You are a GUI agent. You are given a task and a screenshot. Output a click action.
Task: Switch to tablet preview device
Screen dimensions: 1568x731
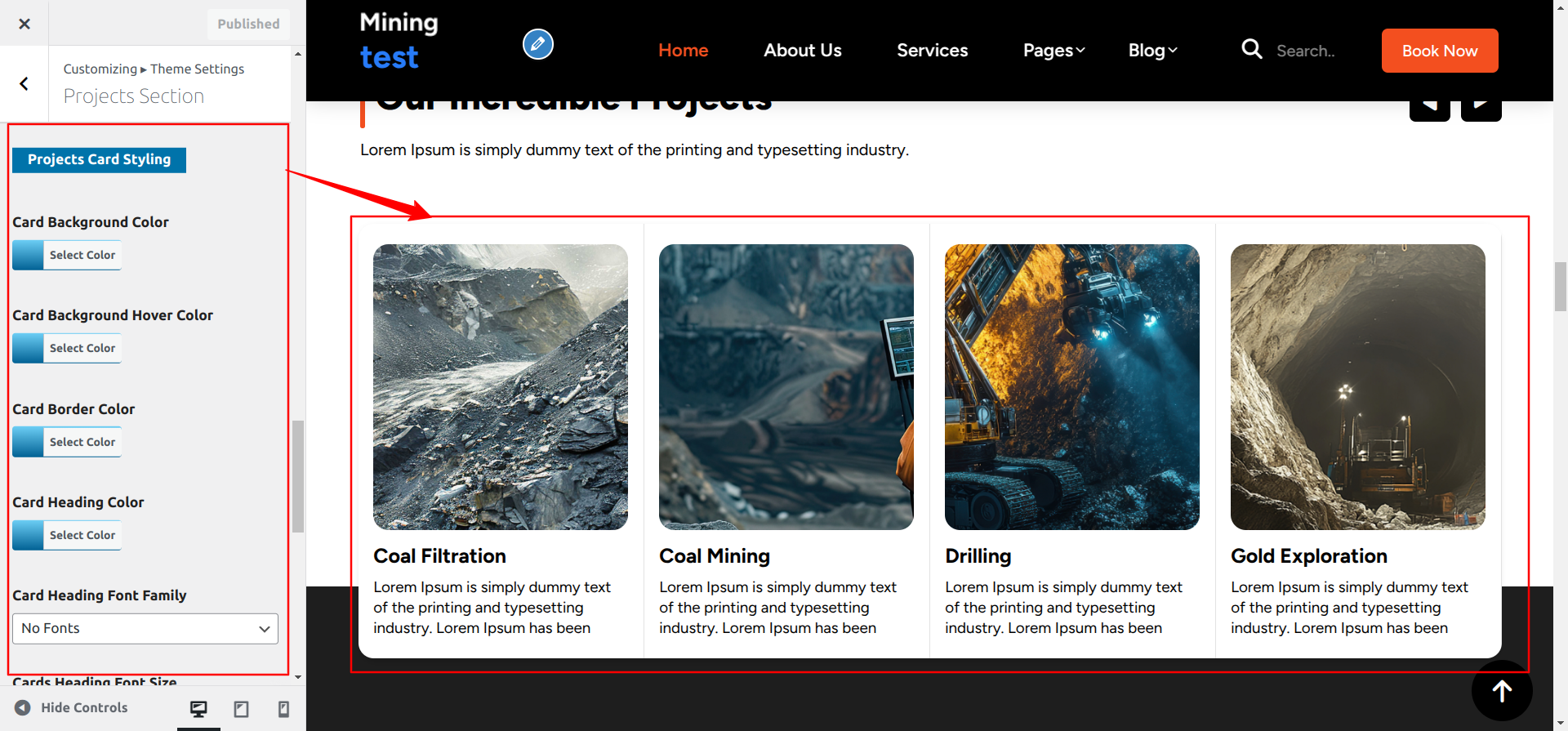[x=241, y=709]
